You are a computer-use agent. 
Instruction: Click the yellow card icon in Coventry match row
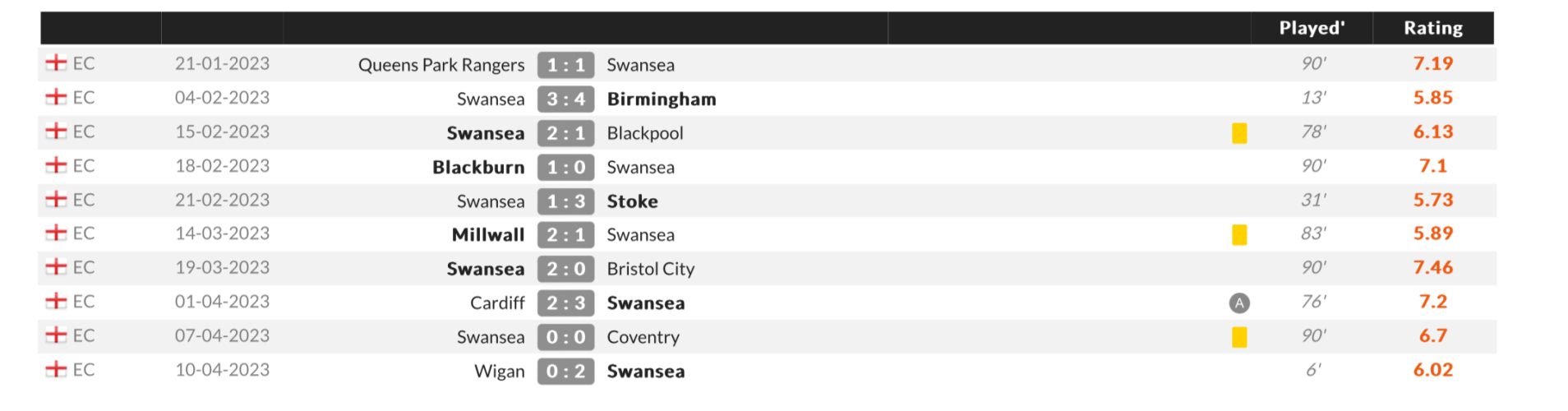tap(1239, 337)
